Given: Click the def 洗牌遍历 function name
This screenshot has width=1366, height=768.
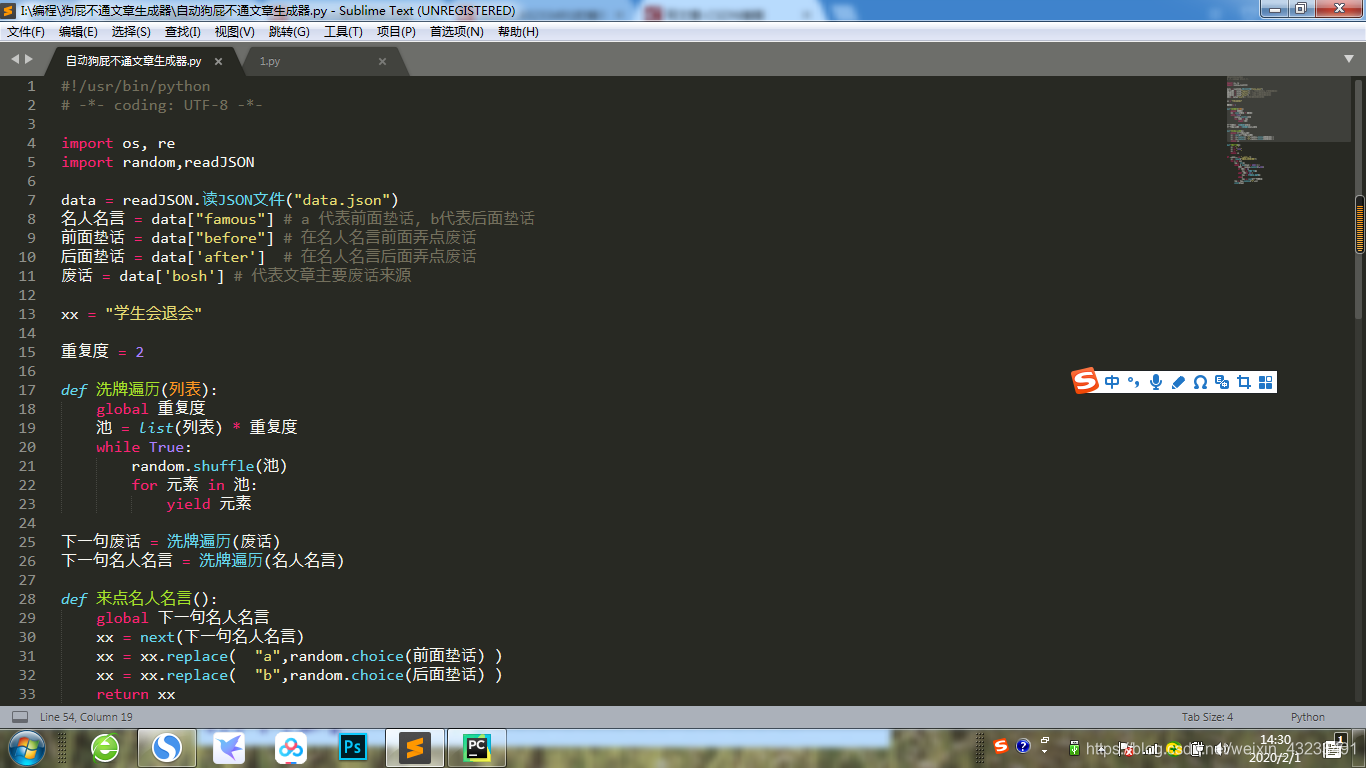Looking at the screenshot, I should [130, 390].
